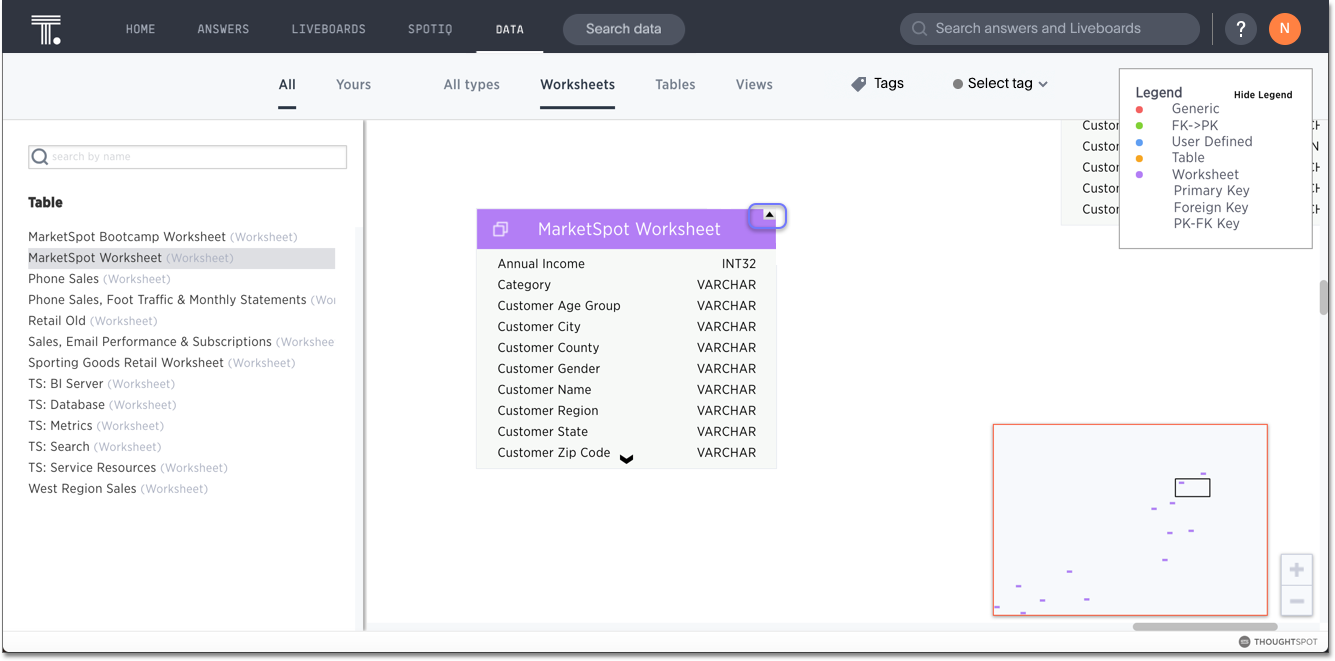Go to Liveboards in the top navigation

(x=328, y=29)
